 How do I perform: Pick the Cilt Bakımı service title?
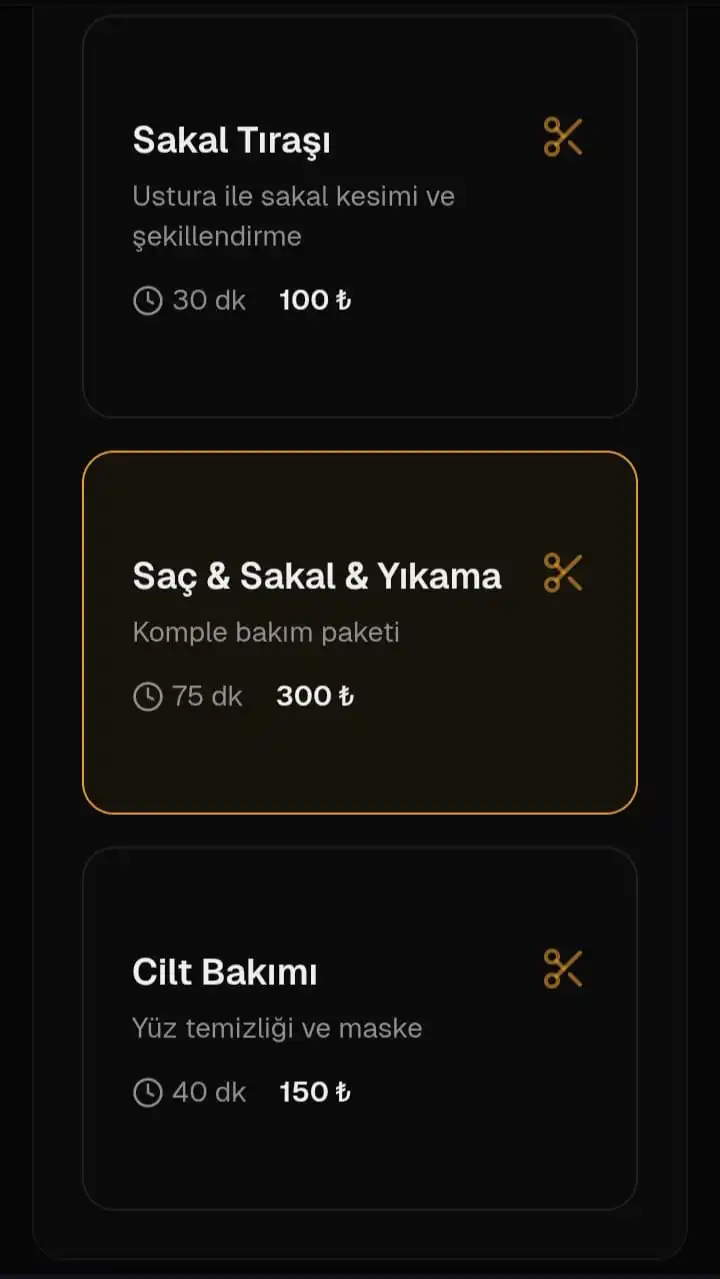tap(224, 972)
